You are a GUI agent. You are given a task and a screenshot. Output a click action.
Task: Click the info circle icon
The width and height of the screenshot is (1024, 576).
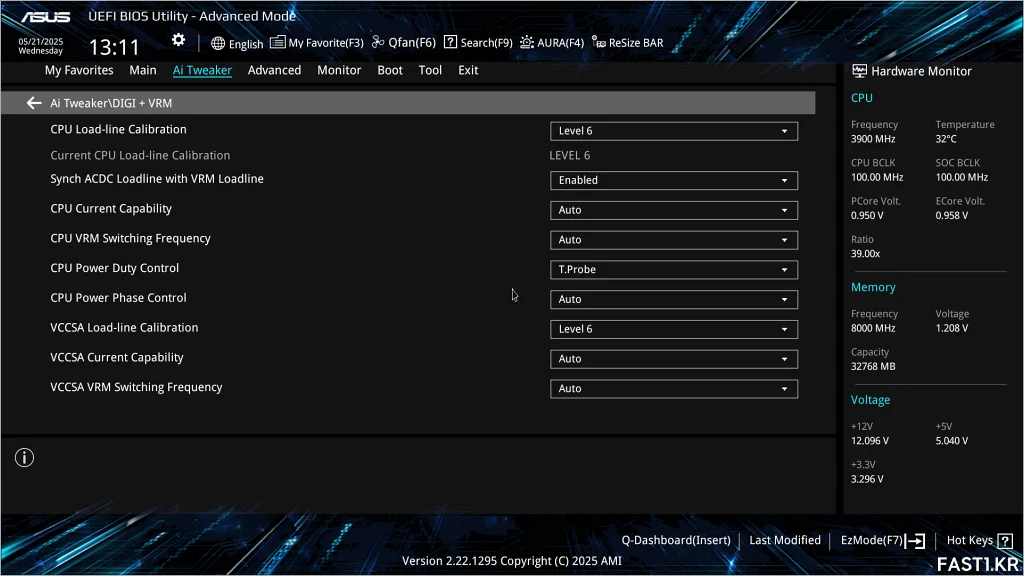pyautogui.click(x=24, y=458)
